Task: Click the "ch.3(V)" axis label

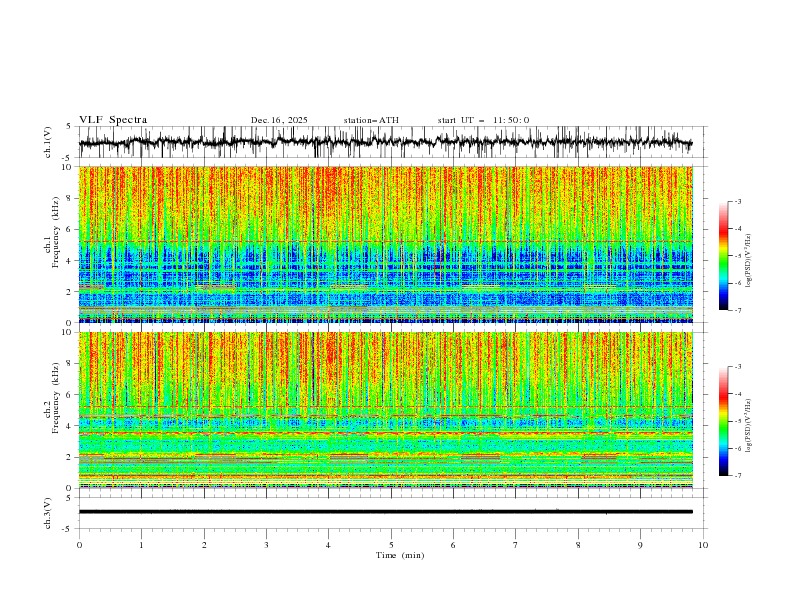Action: click(x=48, y=513)
